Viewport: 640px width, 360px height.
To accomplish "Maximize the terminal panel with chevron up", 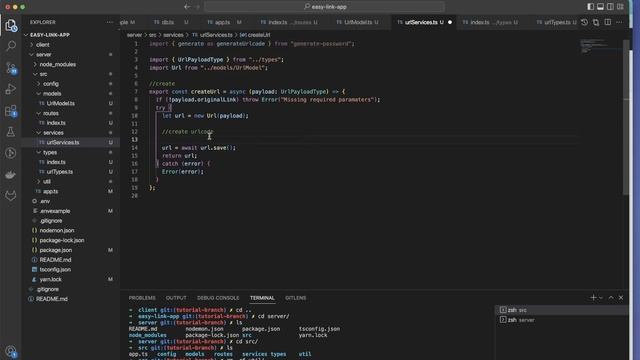I will click(611, 298).
